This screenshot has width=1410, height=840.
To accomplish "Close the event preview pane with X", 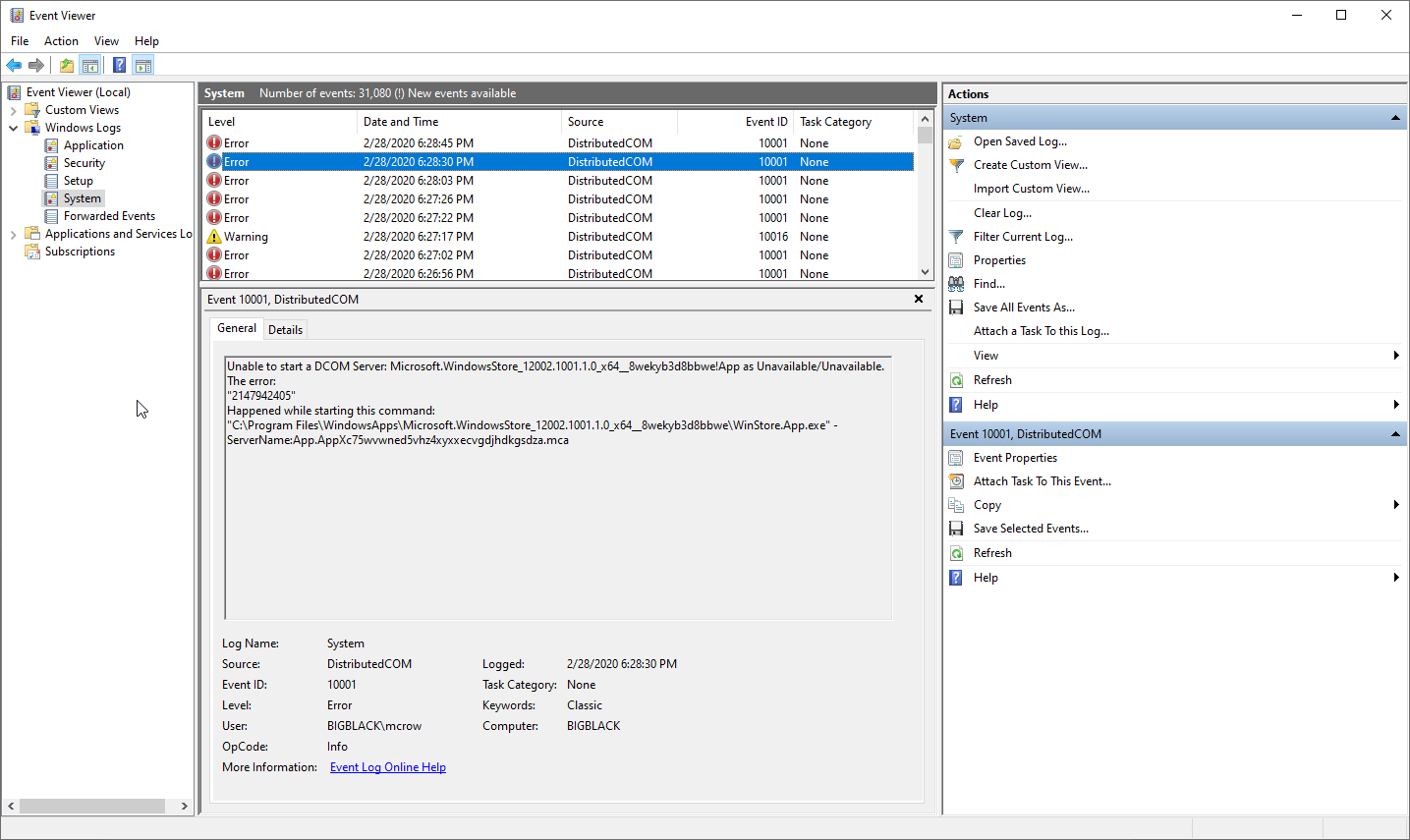I will pyautogui.click(x=919, y=299).
